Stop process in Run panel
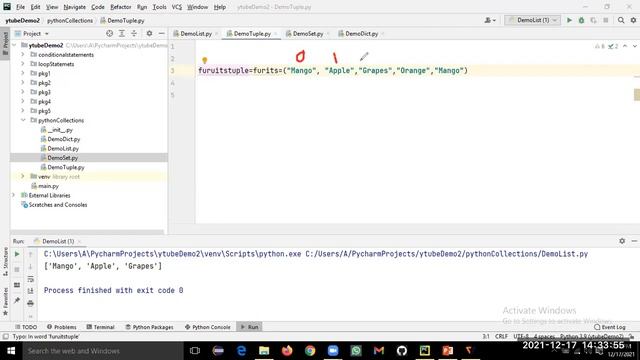The width and height of the screenshot is (640, 360). pyautogui.click(x=17, y=269)
